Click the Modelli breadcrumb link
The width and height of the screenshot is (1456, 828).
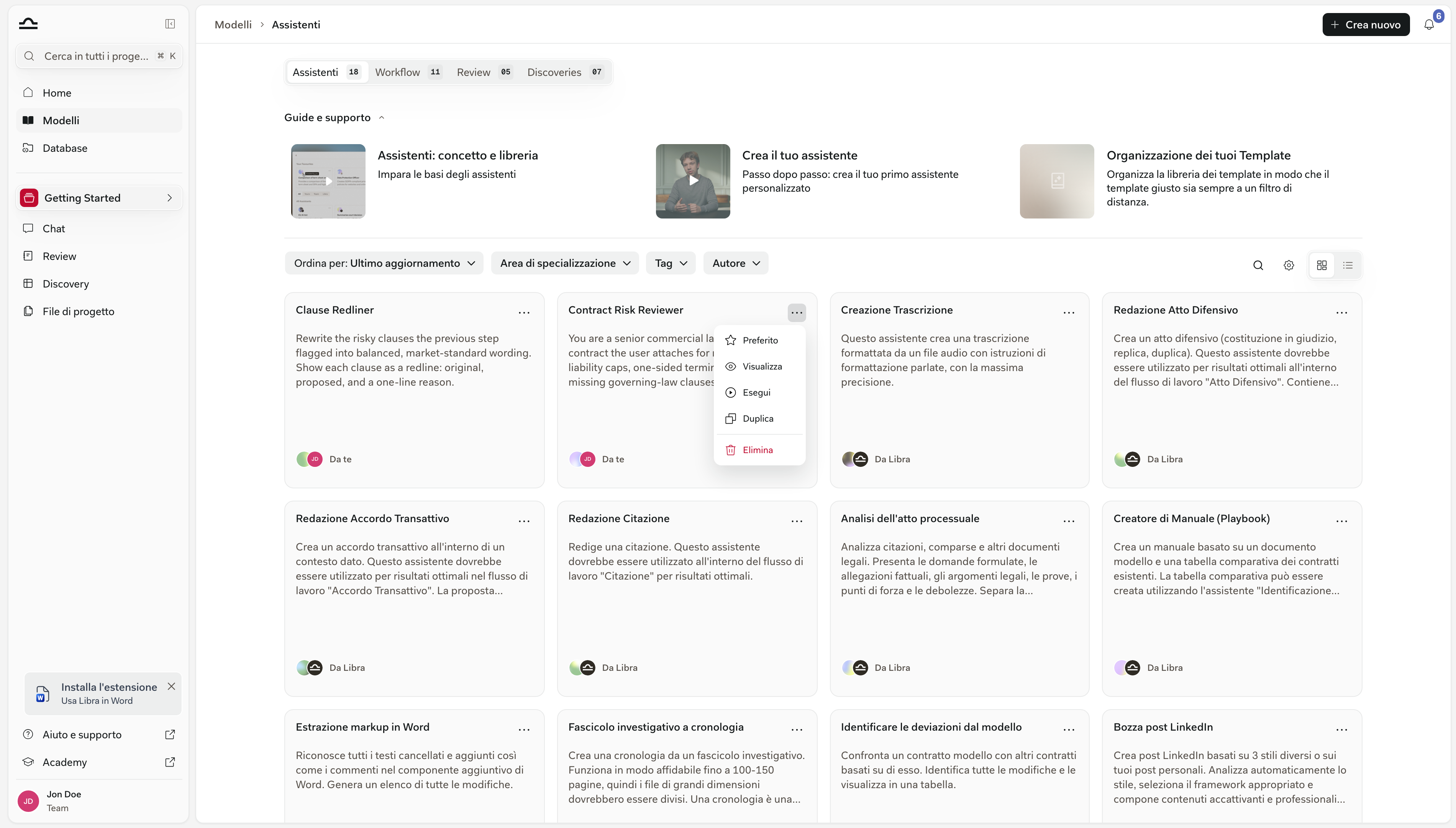point(233,25)
